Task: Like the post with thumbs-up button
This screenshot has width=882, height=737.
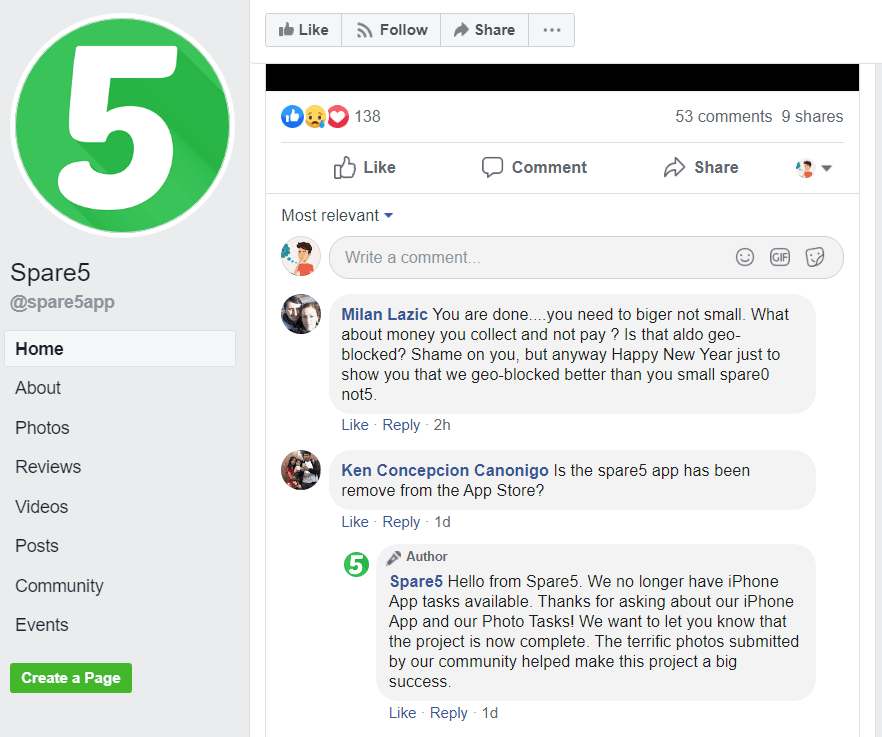Action: 364,168
